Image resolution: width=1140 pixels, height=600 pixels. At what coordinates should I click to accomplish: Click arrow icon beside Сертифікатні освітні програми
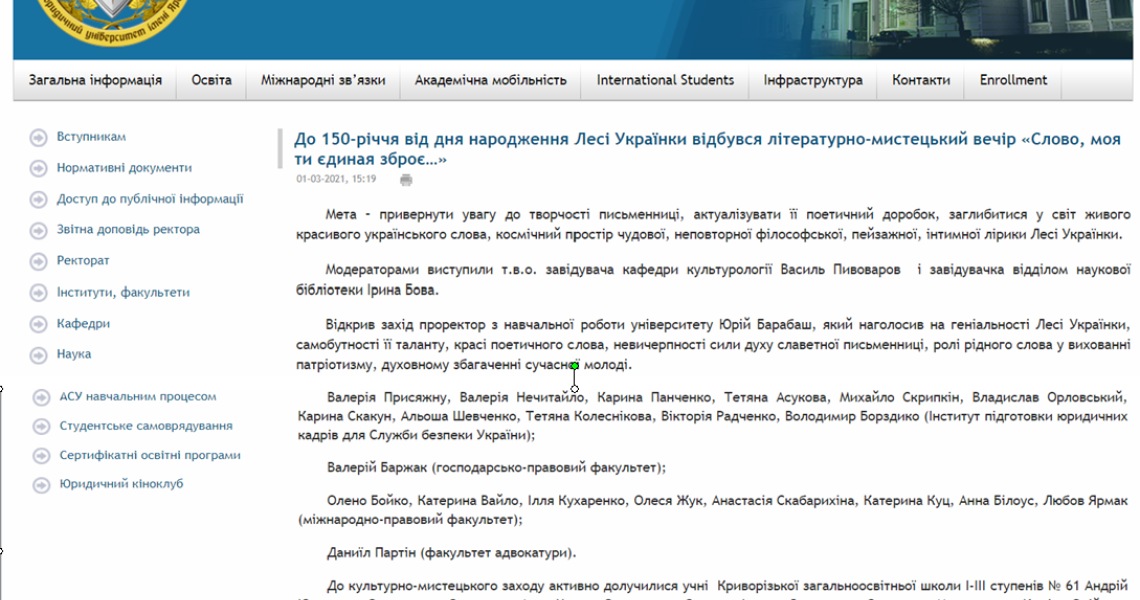pyautogui.click(x=41, y=456)
